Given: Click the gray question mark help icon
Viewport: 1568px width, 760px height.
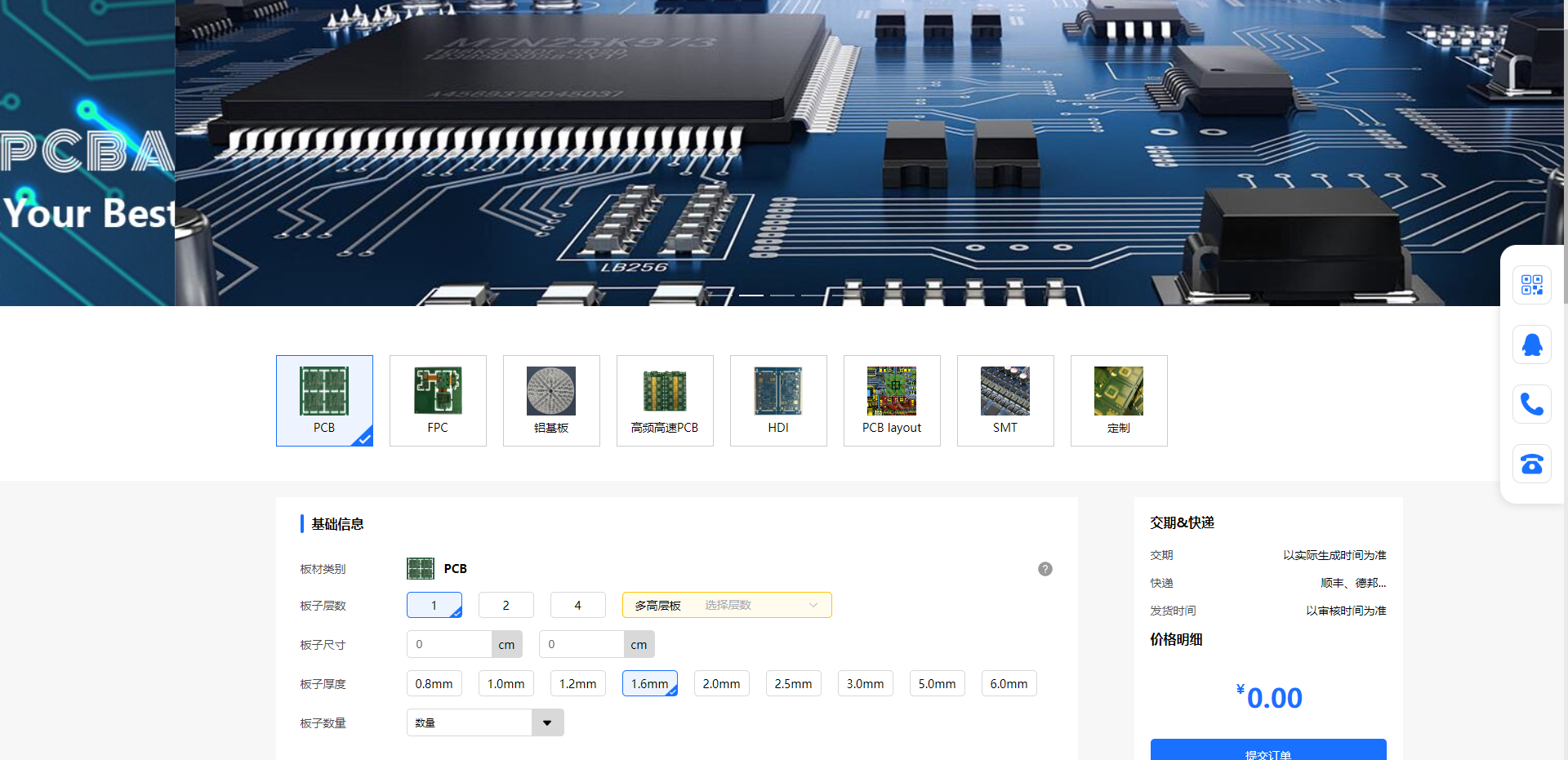Looking at the screenshot, I should 1045,569.
